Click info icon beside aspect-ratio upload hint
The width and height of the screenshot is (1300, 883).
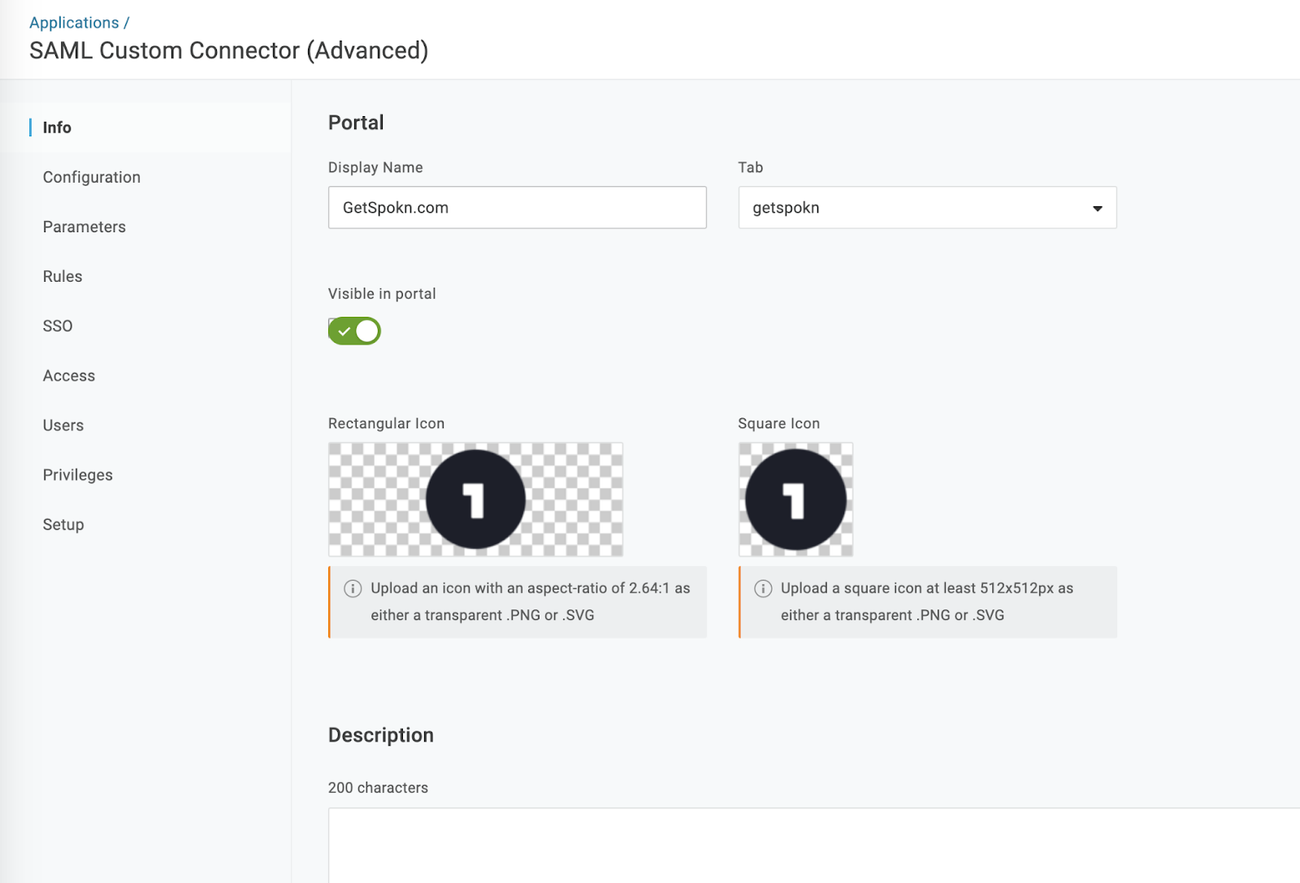click(x=352, y=588)
